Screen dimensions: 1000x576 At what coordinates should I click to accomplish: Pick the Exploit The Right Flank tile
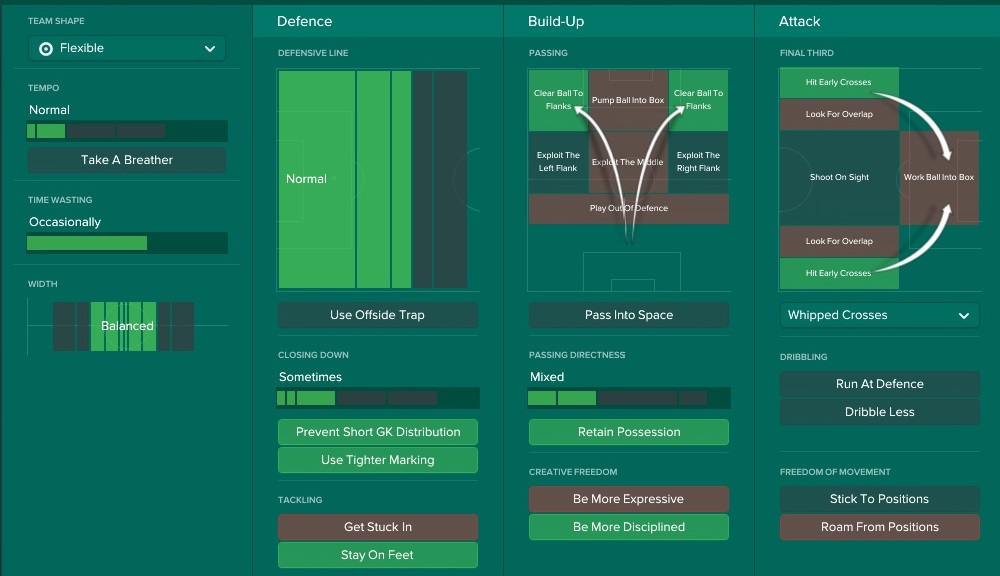point(698,162)
